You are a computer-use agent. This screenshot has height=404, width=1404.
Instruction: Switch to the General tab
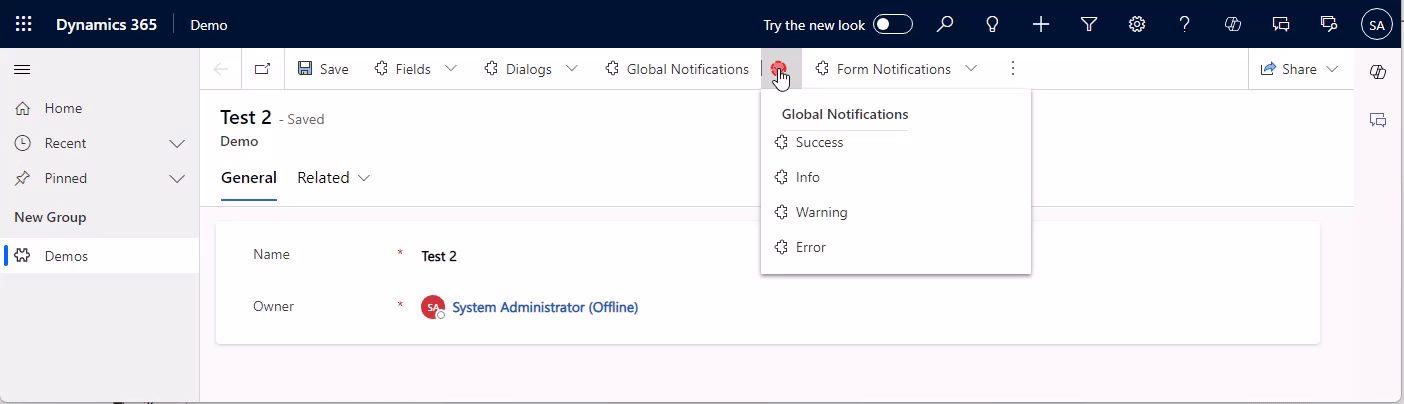pos(249,178)
